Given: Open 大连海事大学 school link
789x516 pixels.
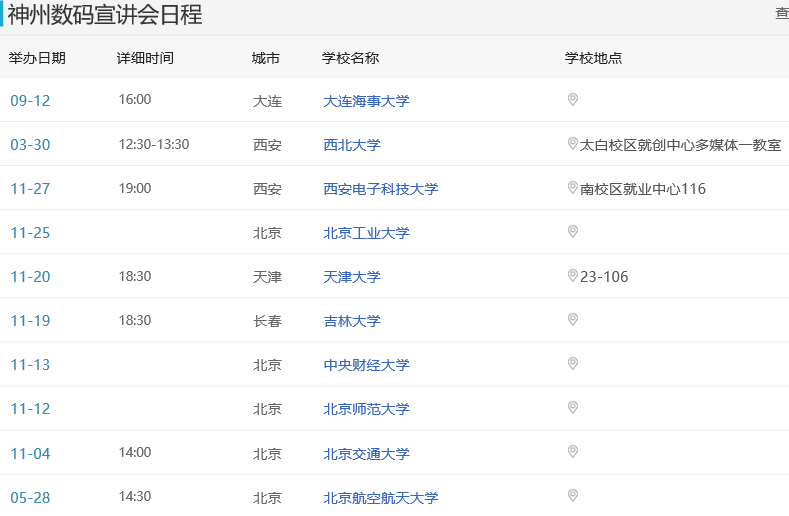Looking at the screenshot, I should click(x=366, y=101).
